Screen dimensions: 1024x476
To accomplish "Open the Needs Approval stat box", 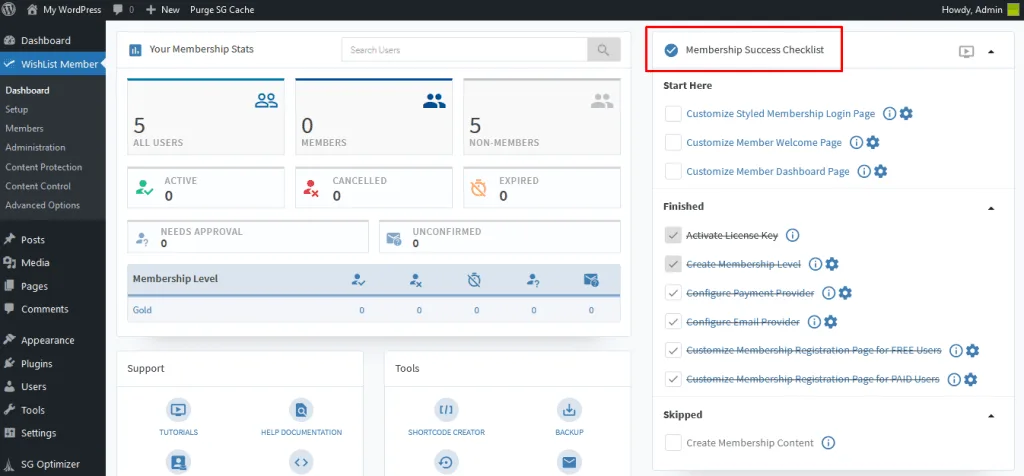I will [x=248, y=236].
